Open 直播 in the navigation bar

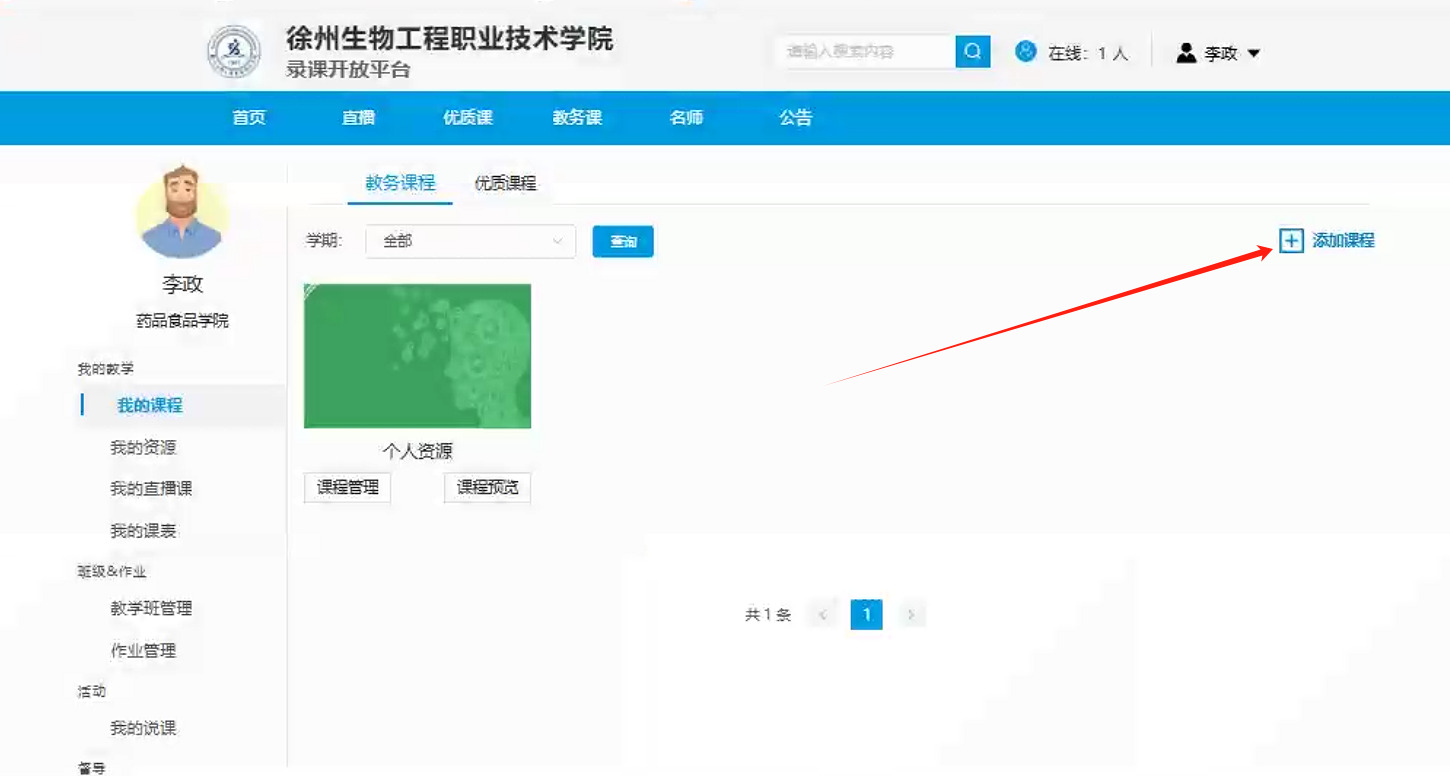point(358,118)
